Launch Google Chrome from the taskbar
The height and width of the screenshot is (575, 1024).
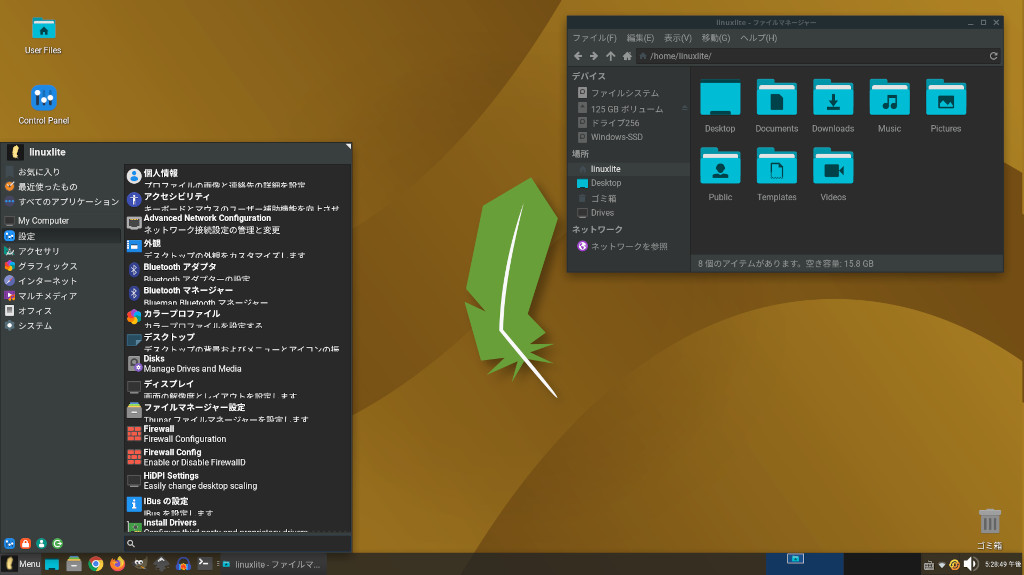96,564
